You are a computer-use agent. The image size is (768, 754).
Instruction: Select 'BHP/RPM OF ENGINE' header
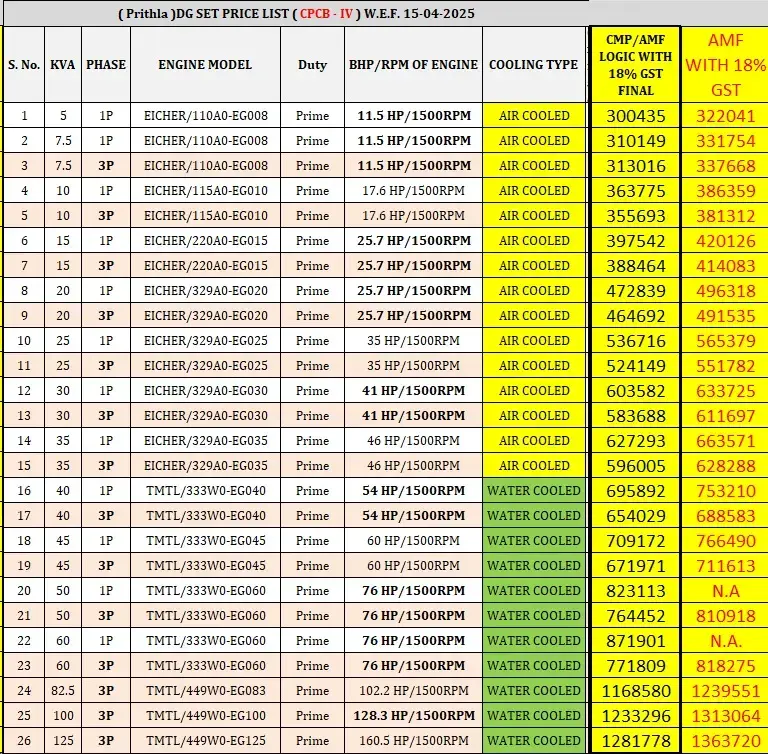413,65
